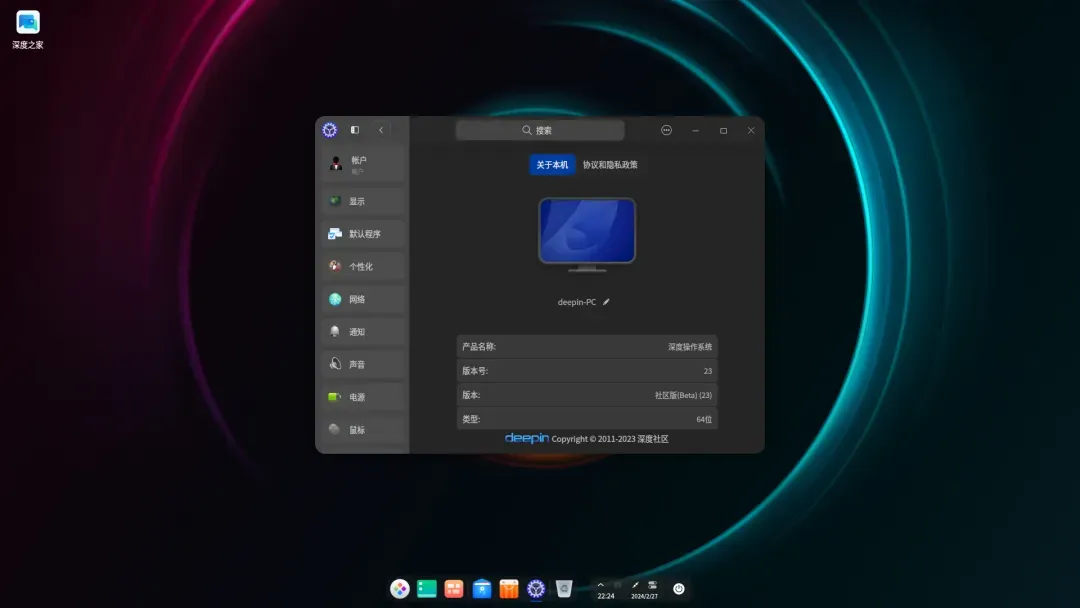
Task: Open the blue file manager dock icon
Action: coord(481,589)
